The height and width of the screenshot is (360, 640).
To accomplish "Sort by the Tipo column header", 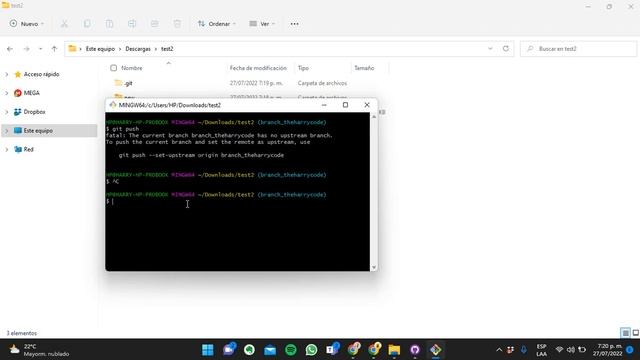I will pos(303,68).
